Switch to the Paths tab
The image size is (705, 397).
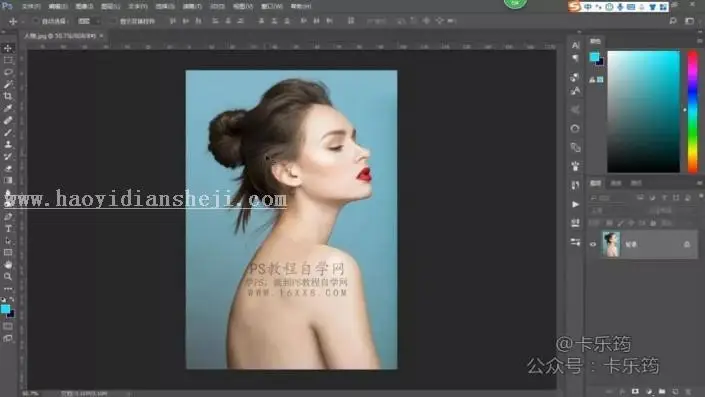636,183
